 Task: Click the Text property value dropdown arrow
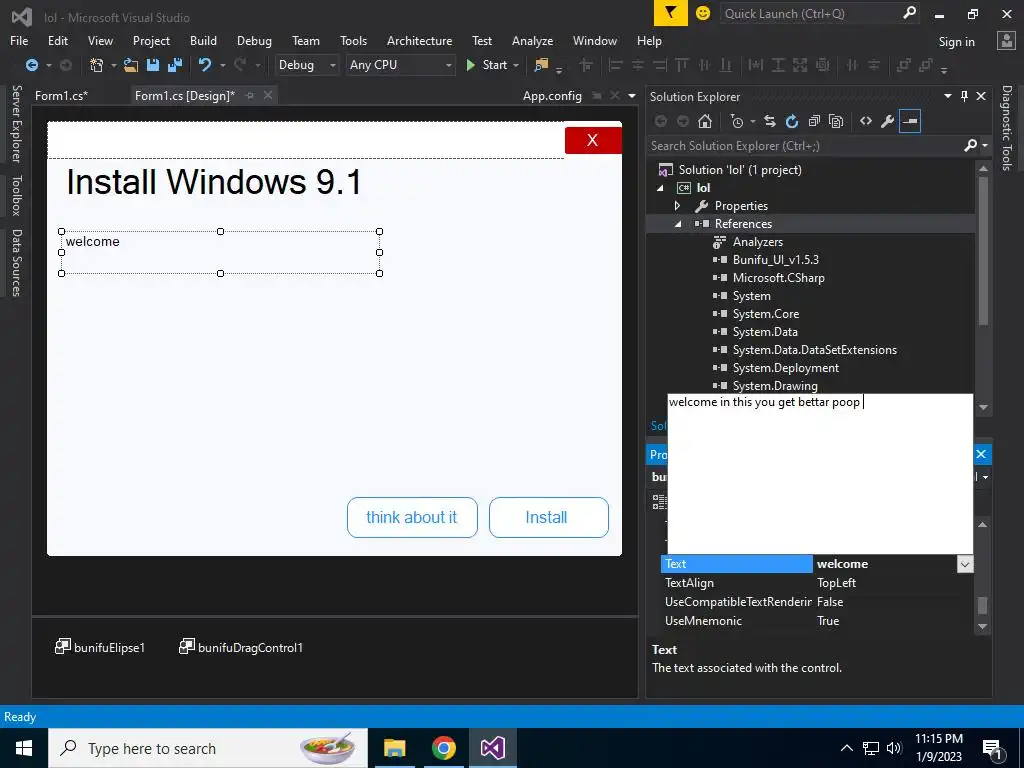[965, 564]
